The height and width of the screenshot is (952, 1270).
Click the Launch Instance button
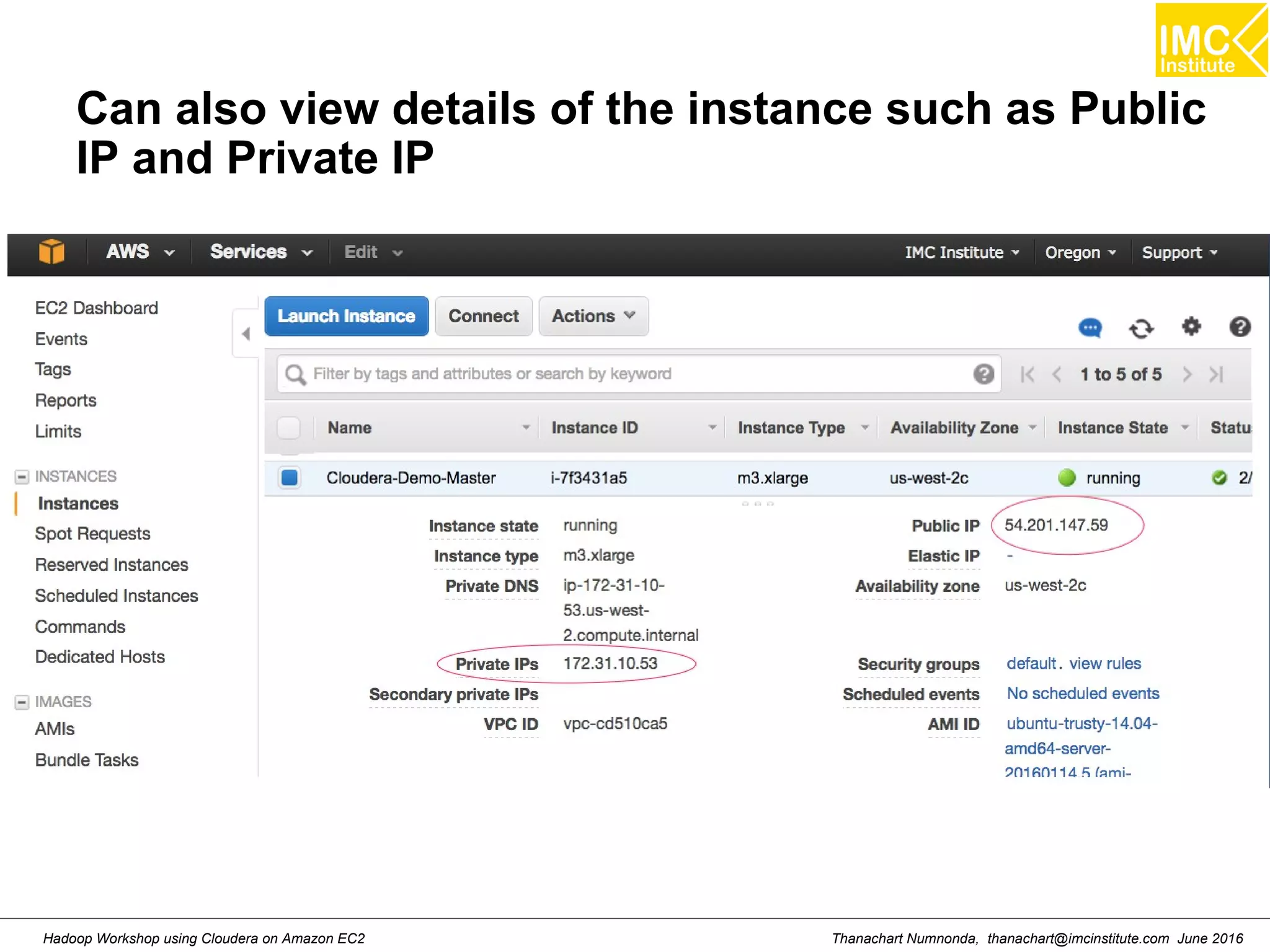pyautogui.click(x=347, y=316)
